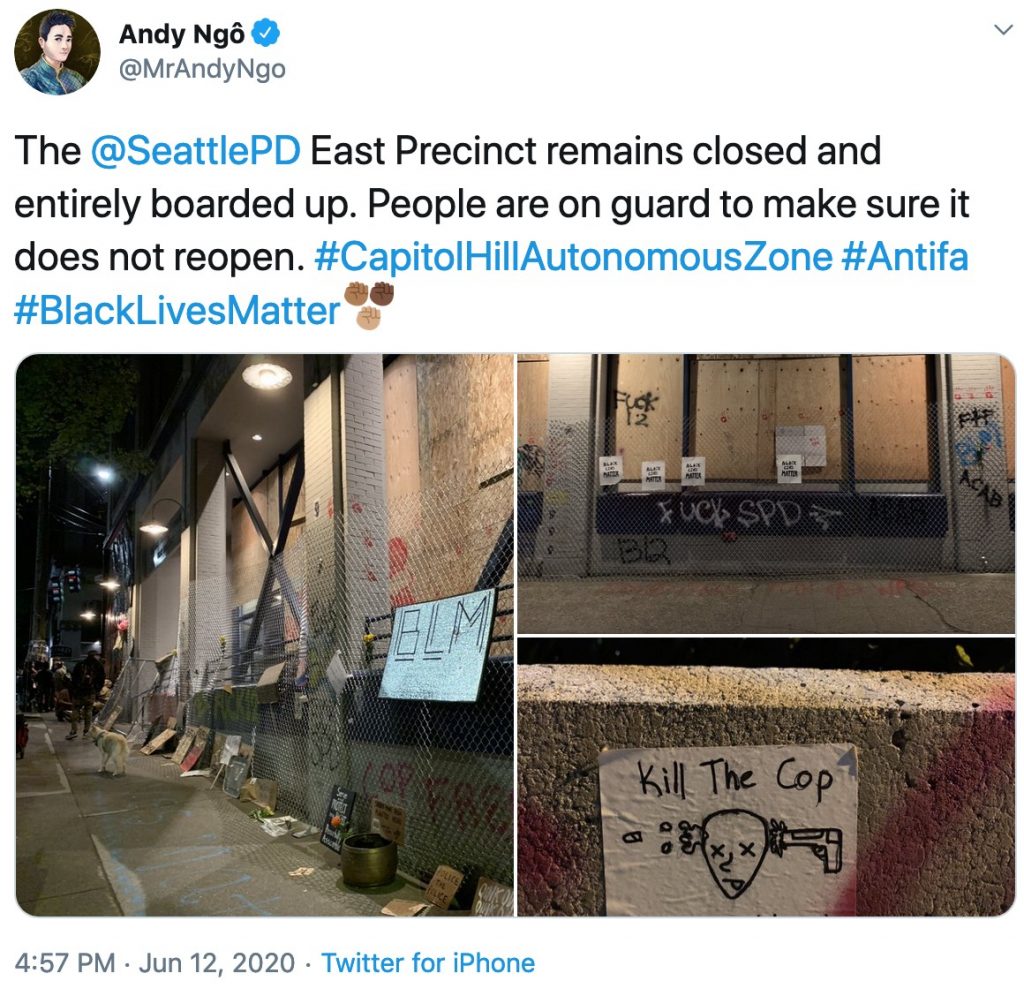
Task: Open the Andy Ngô display name
Action: pyautogui.click(x=182, y=33)
